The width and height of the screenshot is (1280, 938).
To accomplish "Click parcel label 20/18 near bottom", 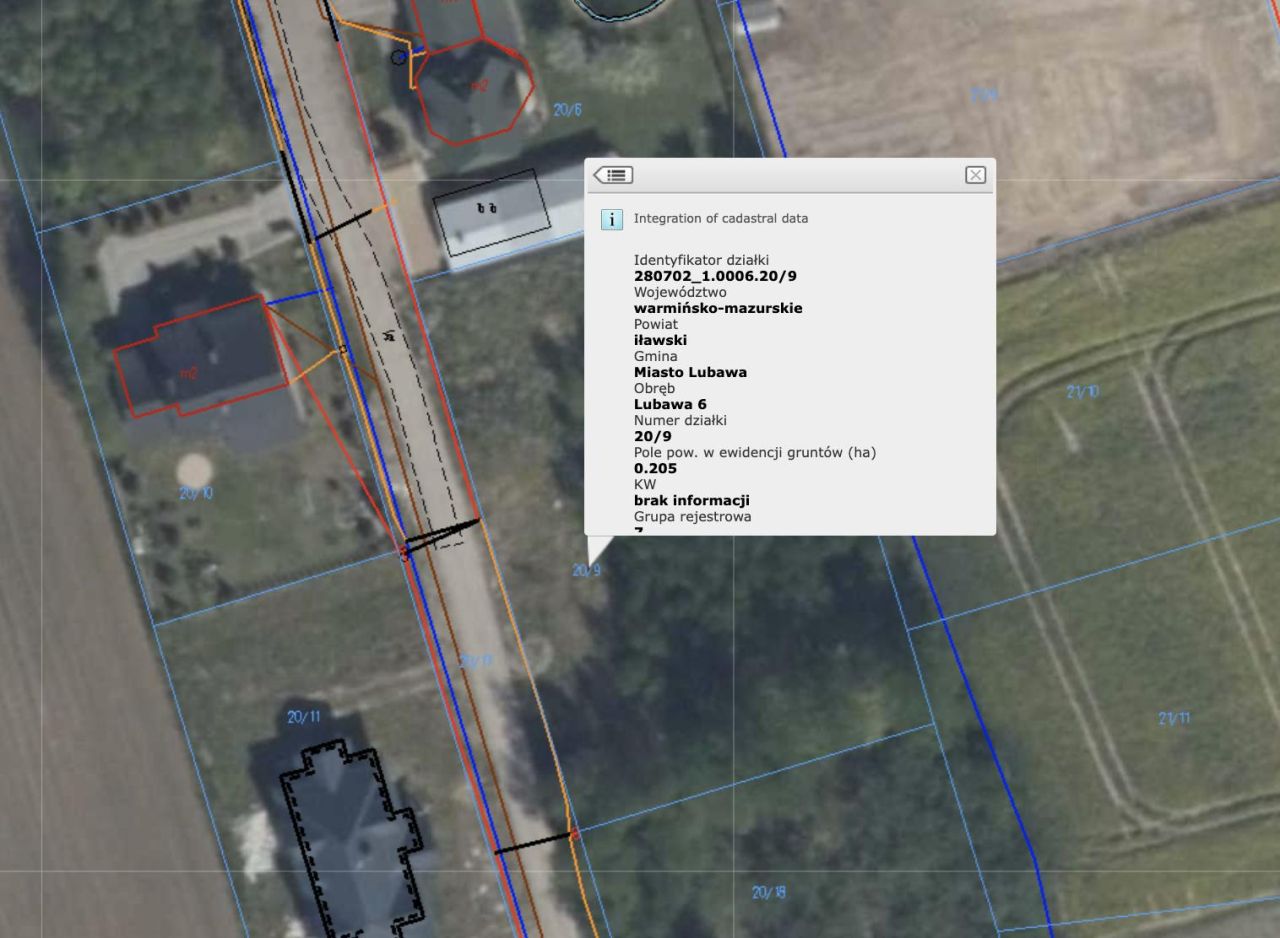I will point(769,892).
